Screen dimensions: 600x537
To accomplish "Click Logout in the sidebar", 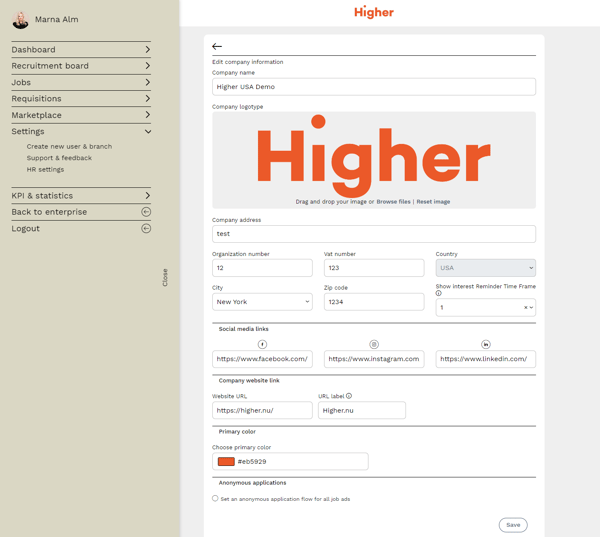I will pos(26,229).
